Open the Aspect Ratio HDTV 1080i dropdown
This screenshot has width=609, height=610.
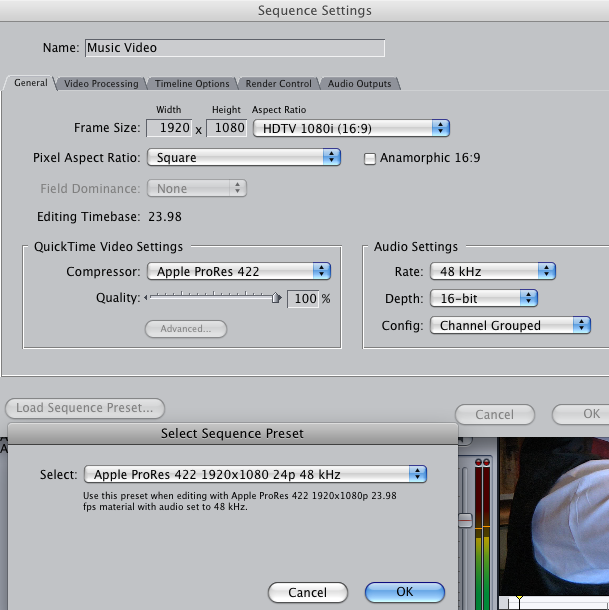pyautogui.click(x=351, y=128)
